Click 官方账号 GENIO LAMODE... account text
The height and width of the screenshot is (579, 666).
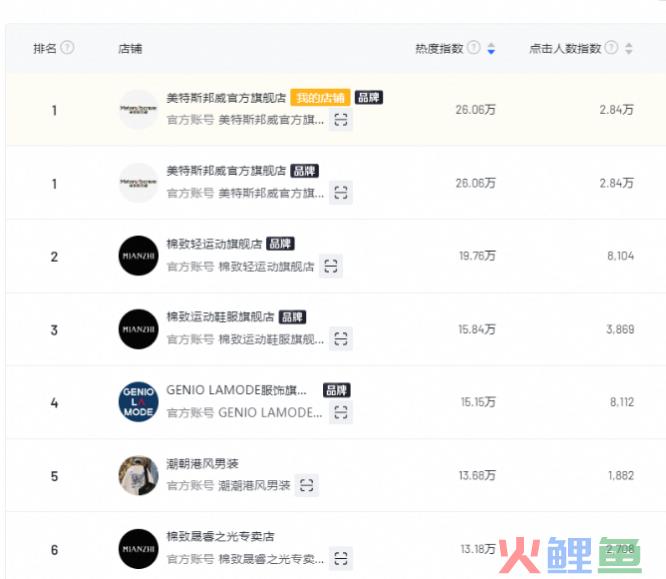[x=244, y=412]
